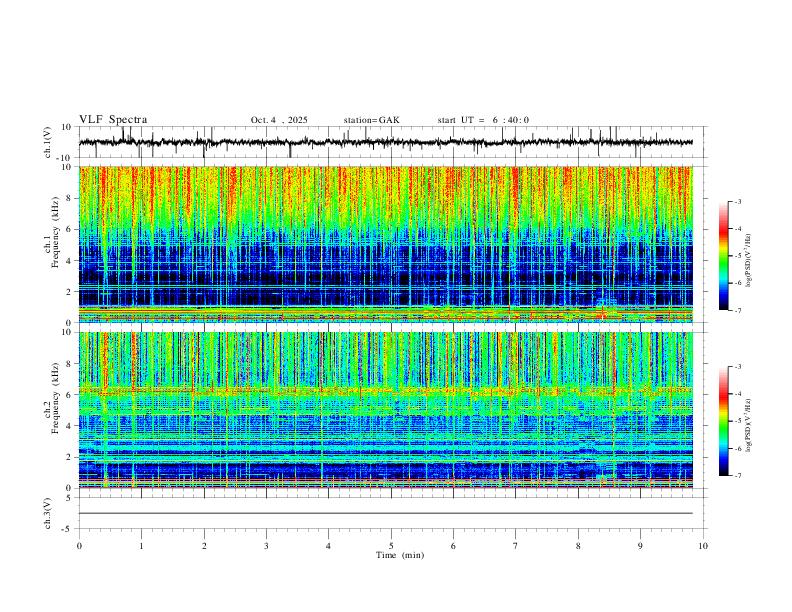Image resolution: width=792 pixels, height=612 pixels.
Task: Click the lower color bar's log(PSD) vertical label
Action: (x=748, y=425)
